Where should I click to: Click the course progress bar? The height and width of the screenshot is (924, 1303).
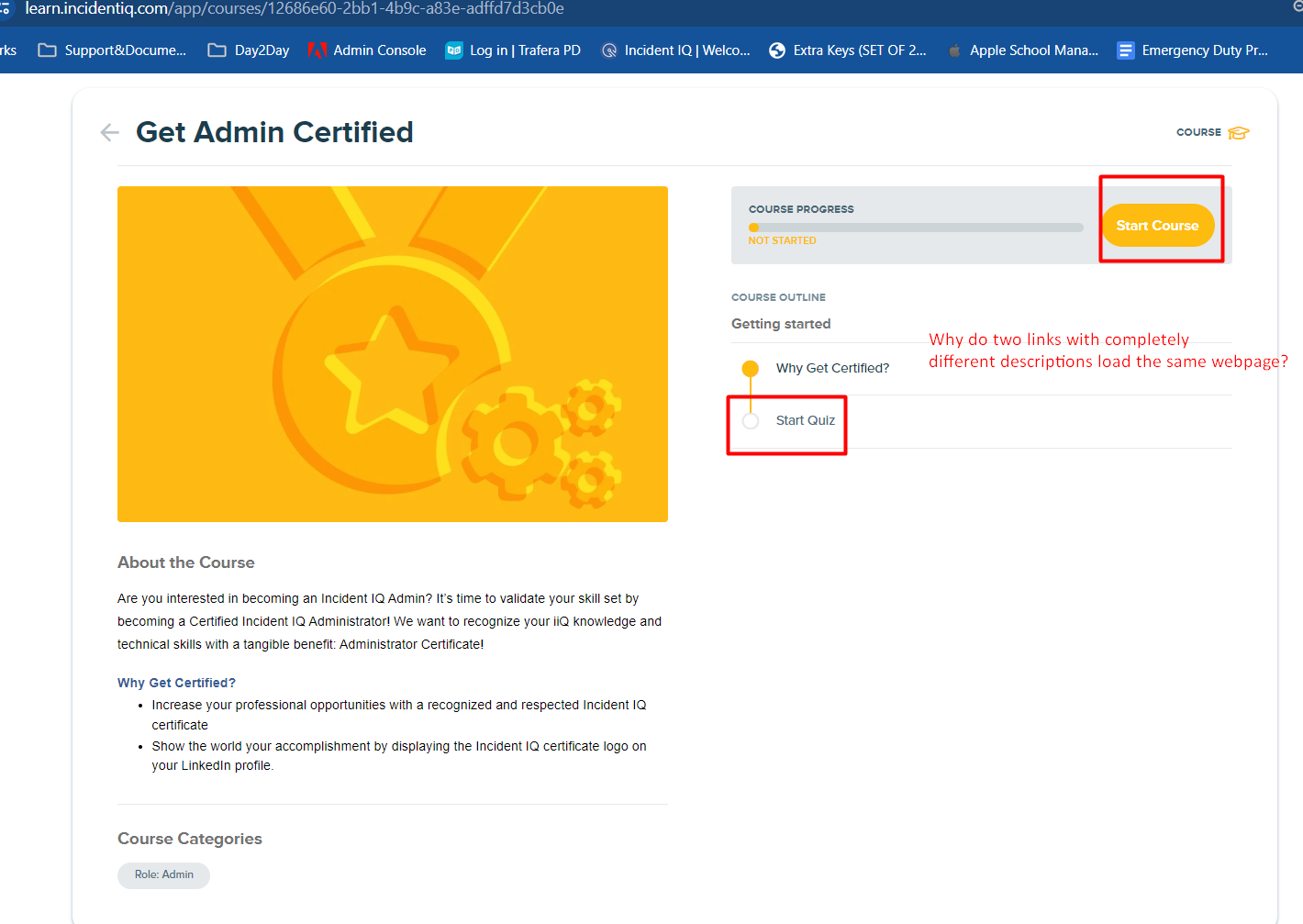pyautogui.click(x=916, y=228)
